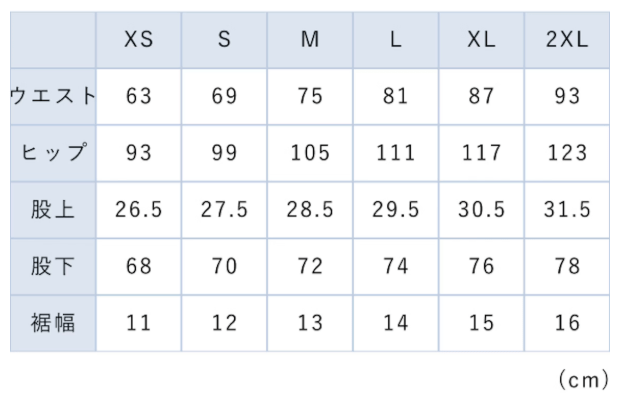
Task: Select the ヒップ row label
Action: coord(53,153)
